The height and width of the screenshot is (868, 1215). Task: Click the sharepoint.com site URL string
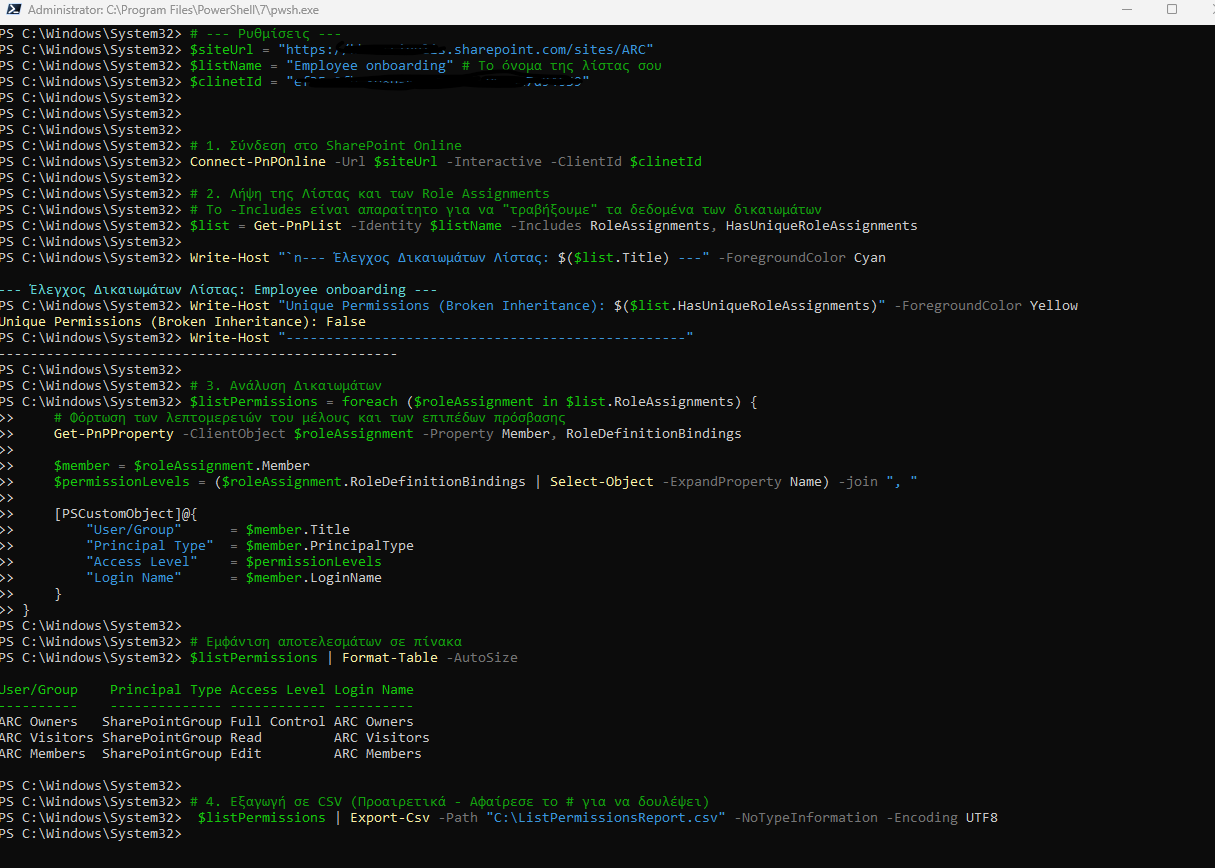[x=468, y=50]
